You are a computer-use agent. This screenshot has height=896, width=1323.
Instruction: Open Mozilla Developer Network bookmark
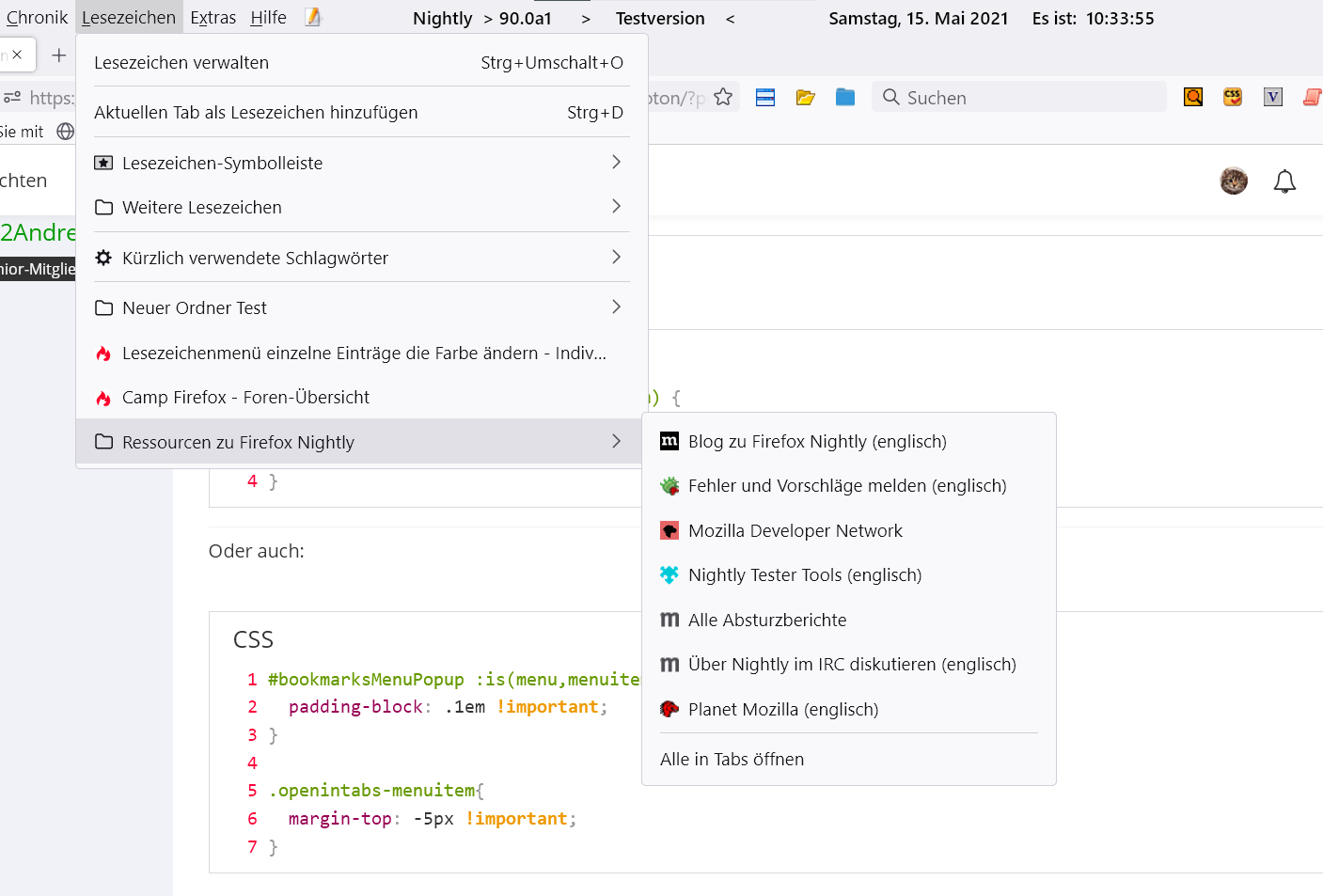pos(795,530)
